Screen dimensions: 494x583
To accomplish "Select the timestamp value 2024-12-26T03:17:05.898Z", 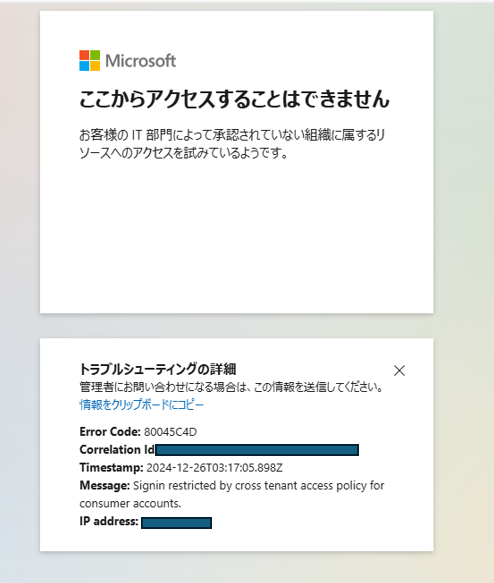I will tap(214, 468).
